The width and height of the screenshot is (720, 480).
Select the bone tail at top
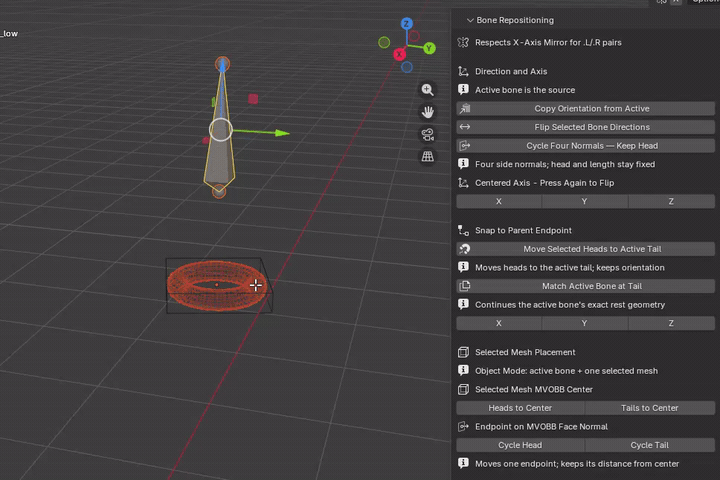(x=222, y=63)
